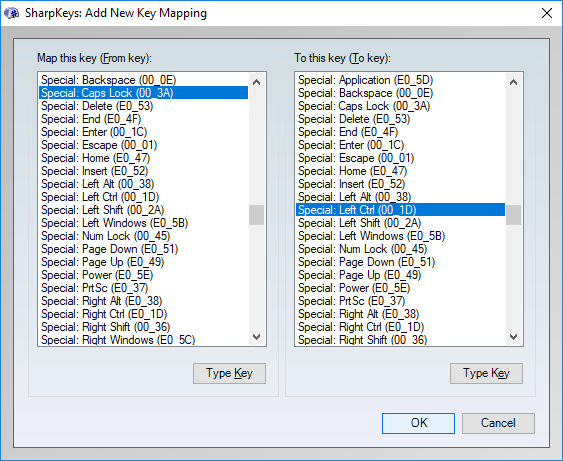Select Enter (00_1C) in From key list

tap(143, 132)
